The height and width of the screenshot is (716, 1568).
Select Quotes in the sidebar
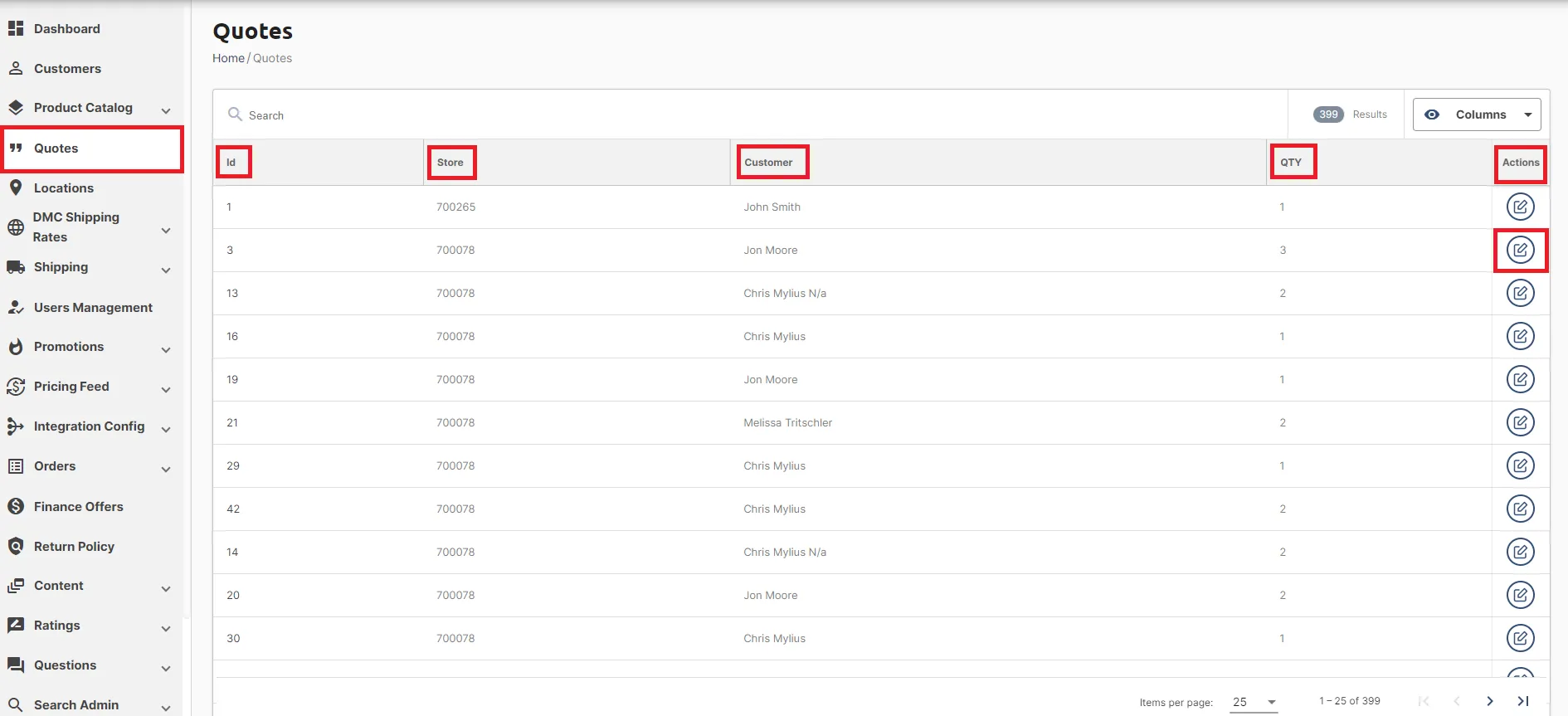point(91,149)
